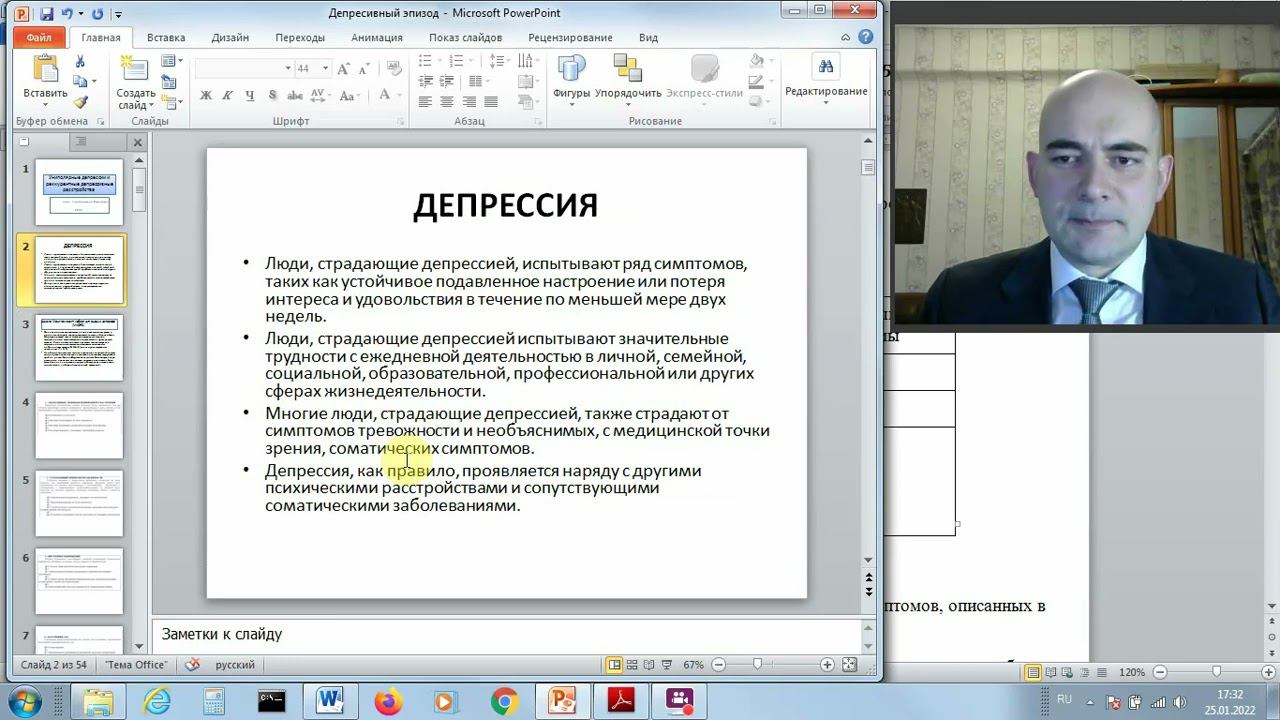This screenshot has width=1280, height=720.
Task: Fit slide to current window icon
Action: coord(849,665)
